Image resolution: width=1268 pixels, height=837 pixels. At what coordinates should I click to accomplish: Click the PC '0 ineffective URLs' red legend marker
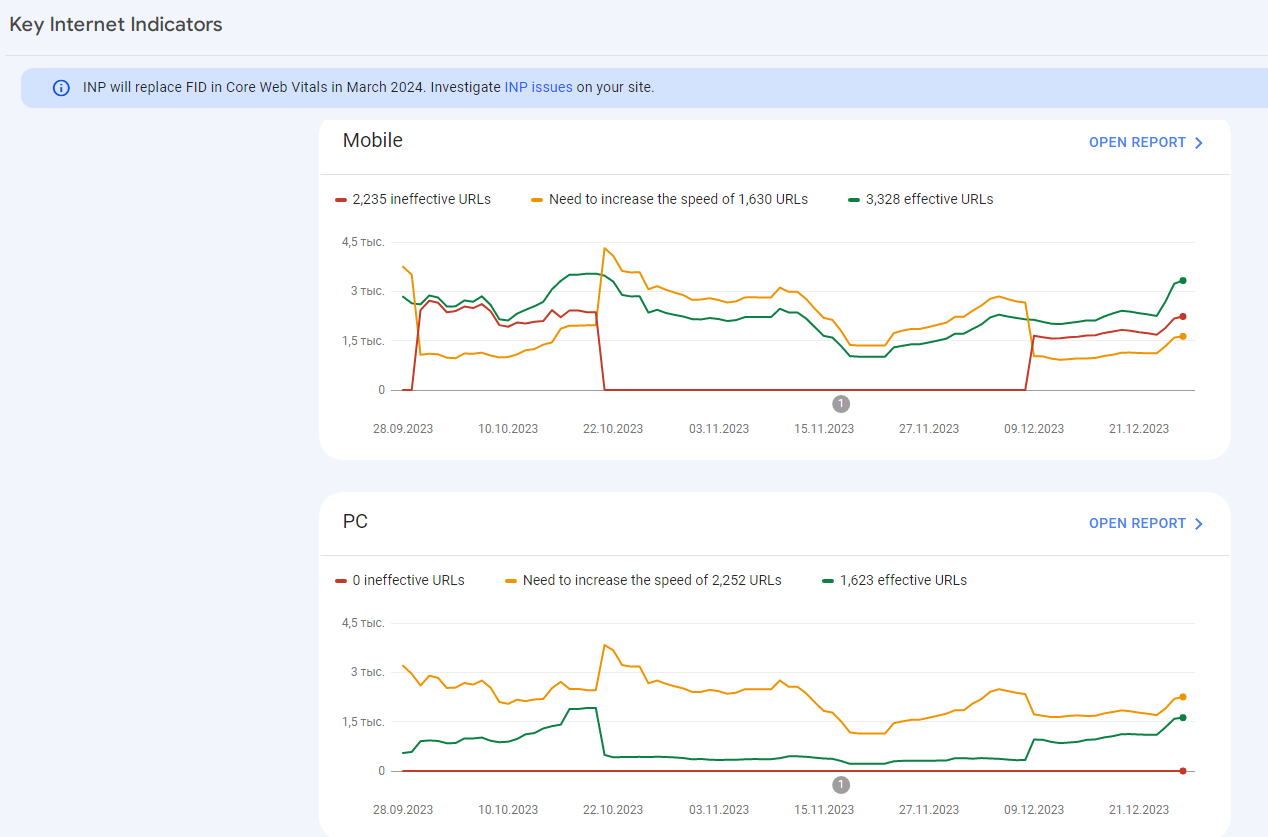[x=341, y=580]
